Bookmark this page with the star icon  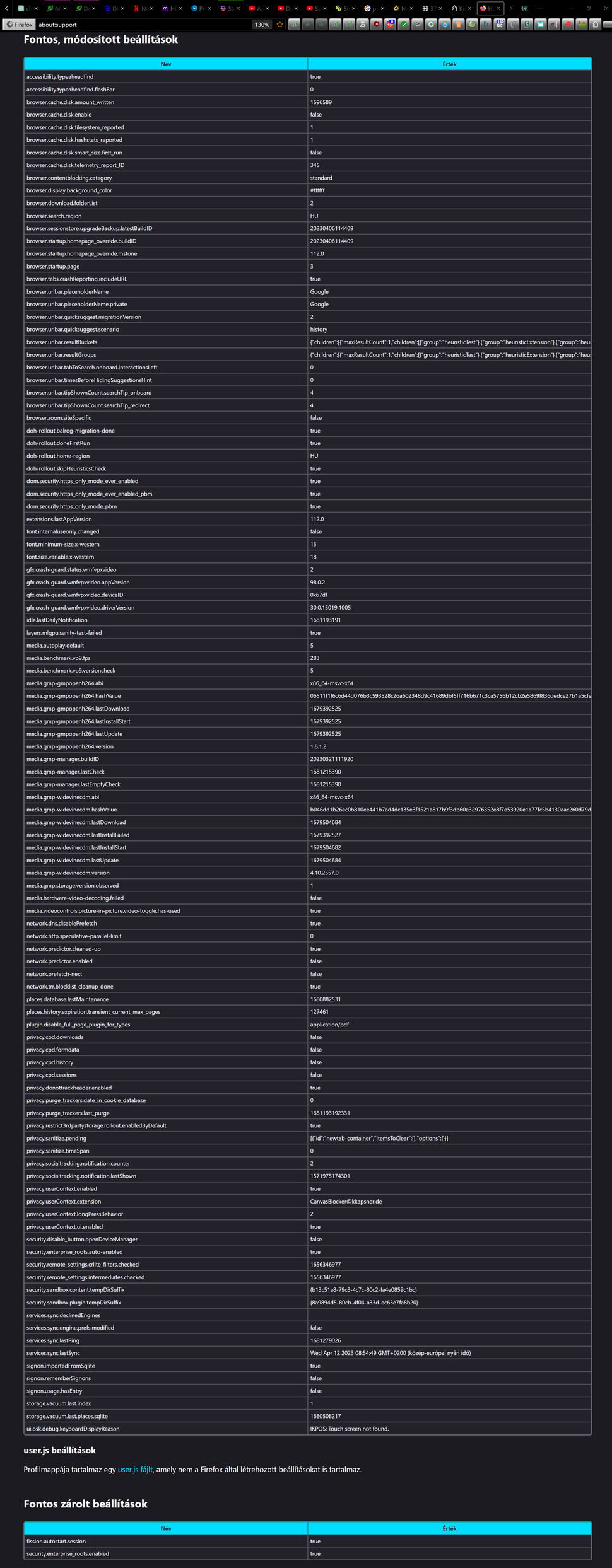coord(280,25)
